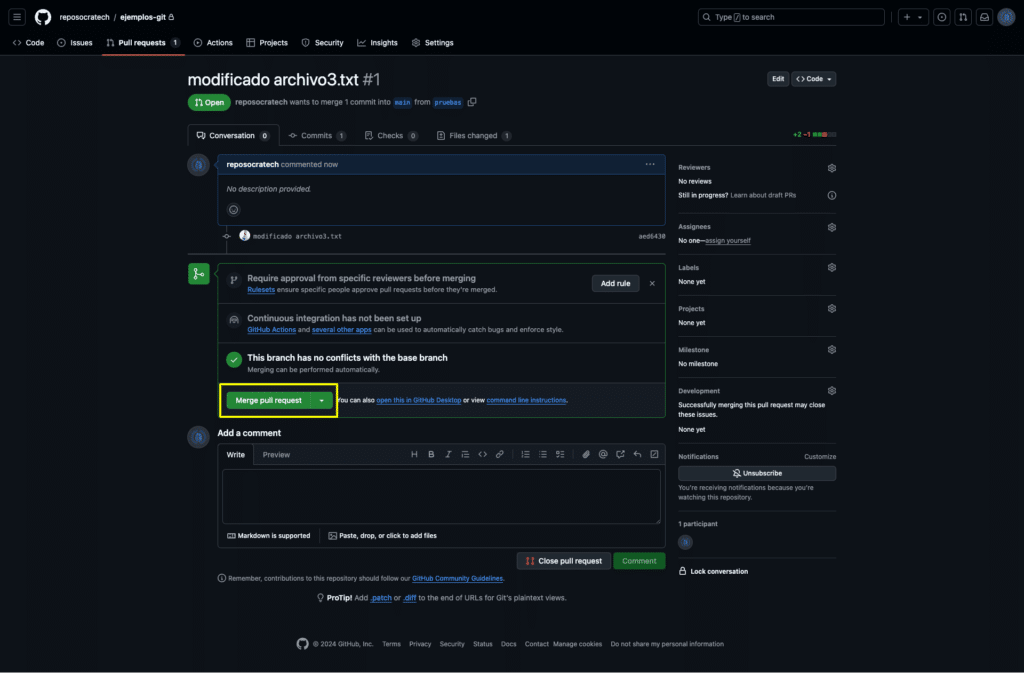Open the Labels gear settings
The width and height of the screenshot is (1024, 673).
click(831, 268)
